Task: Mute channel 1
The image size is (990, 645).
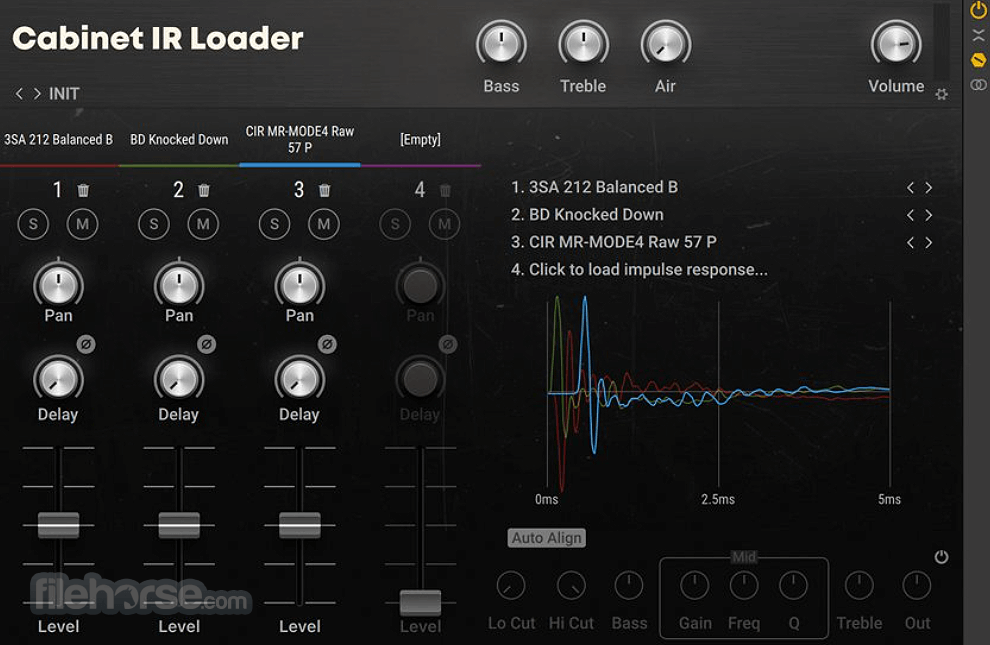Action: pos(83,224)
